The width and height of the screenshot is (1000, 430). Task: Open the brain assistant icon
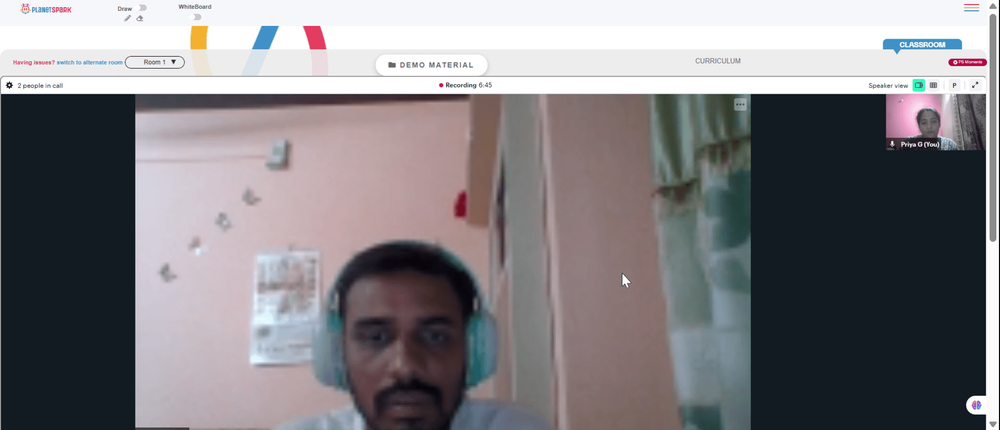pyautogui.click(x=976, y=405)
